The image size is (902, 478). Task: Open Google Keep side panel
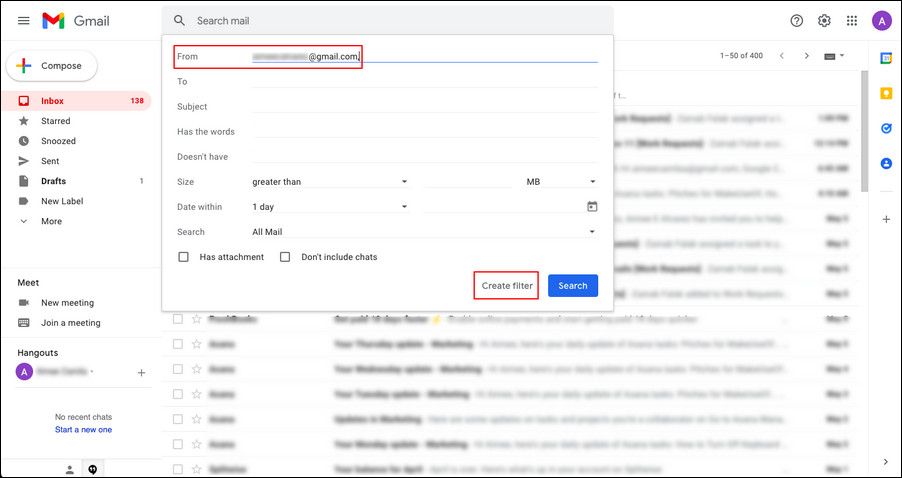[886, 94]
